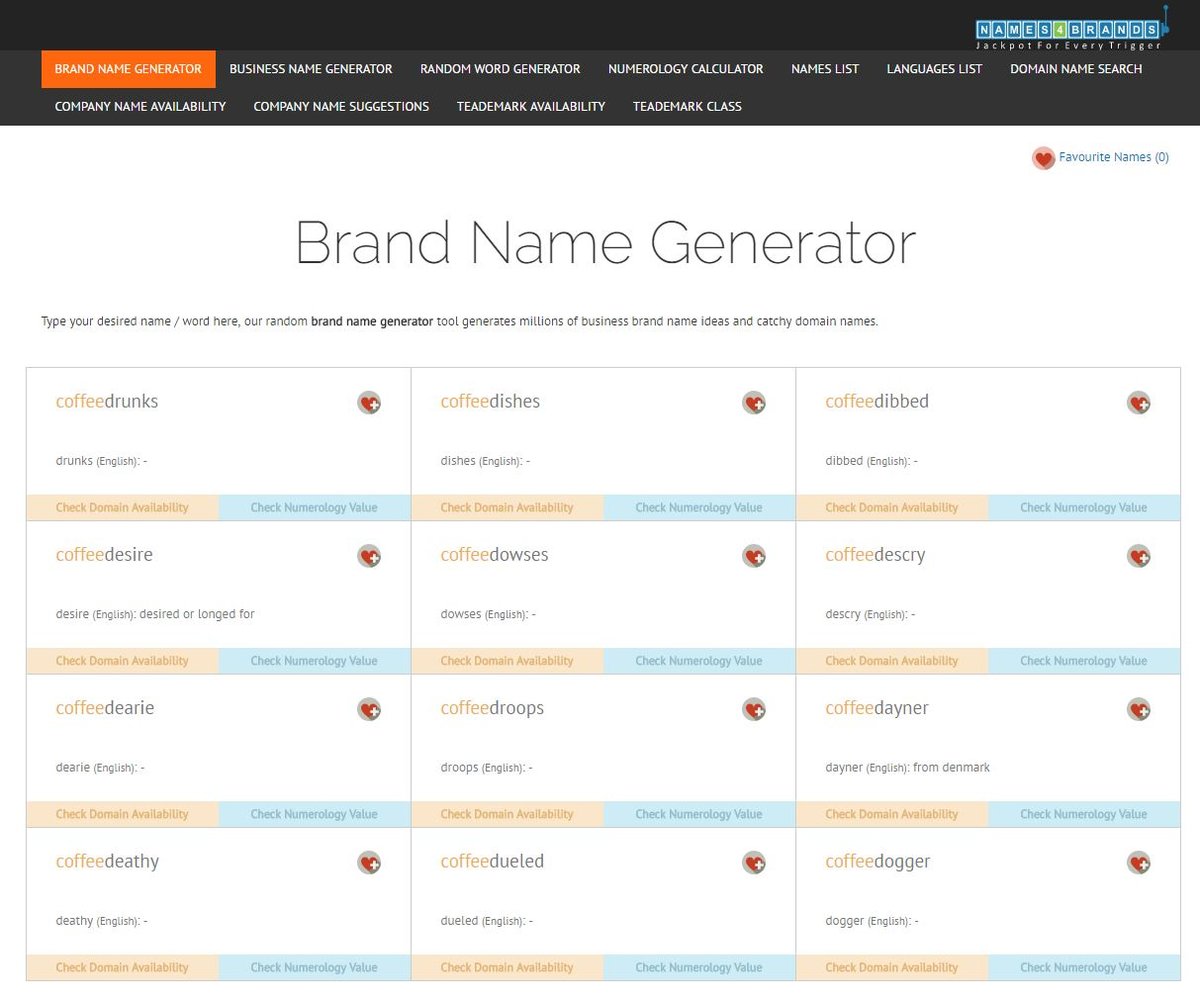Check Domain Availability for coffeedesire
The image size is (1200, 1001).
(122, 660)
